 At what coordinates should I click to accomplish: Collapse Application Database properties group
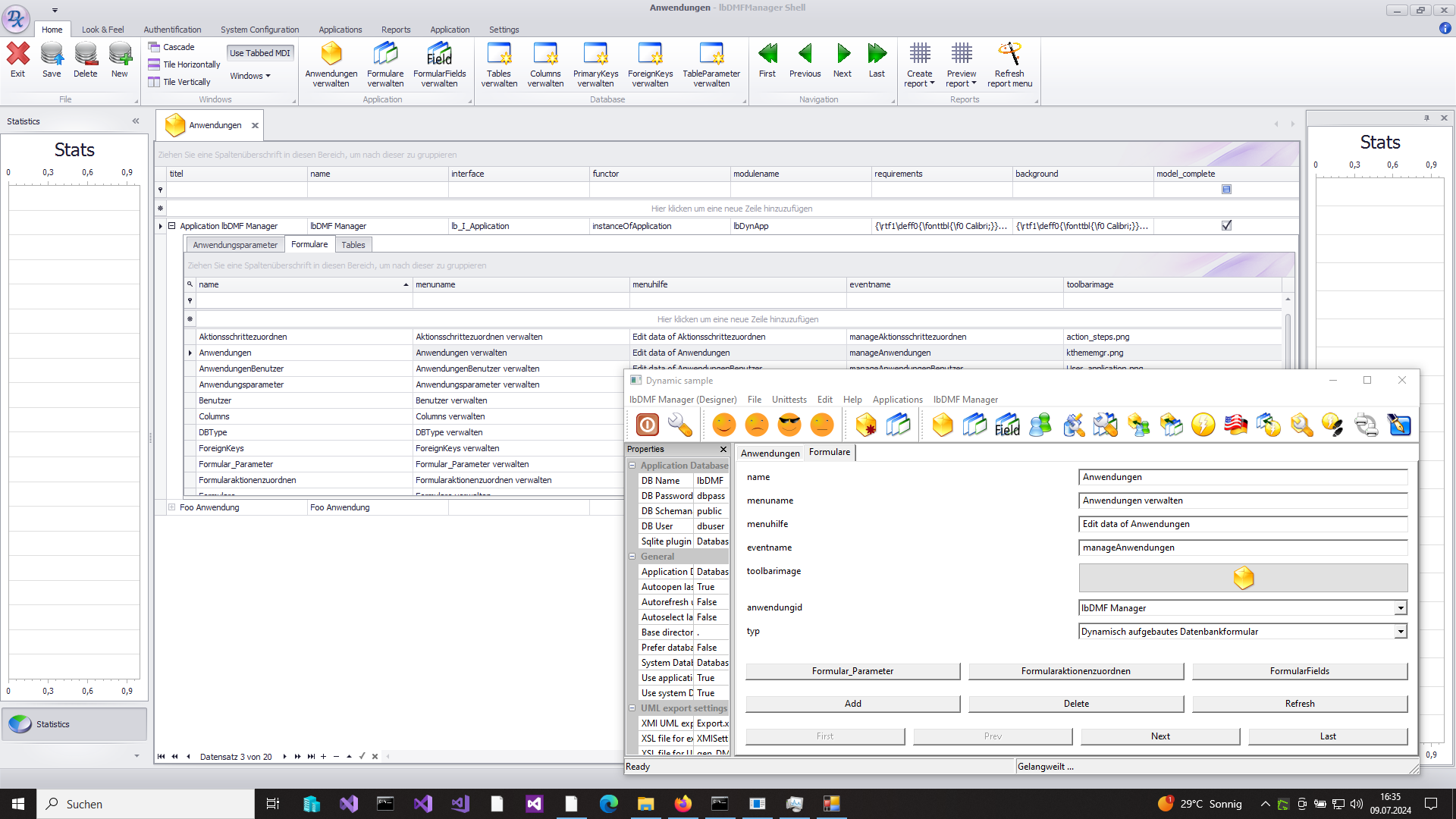632,466
